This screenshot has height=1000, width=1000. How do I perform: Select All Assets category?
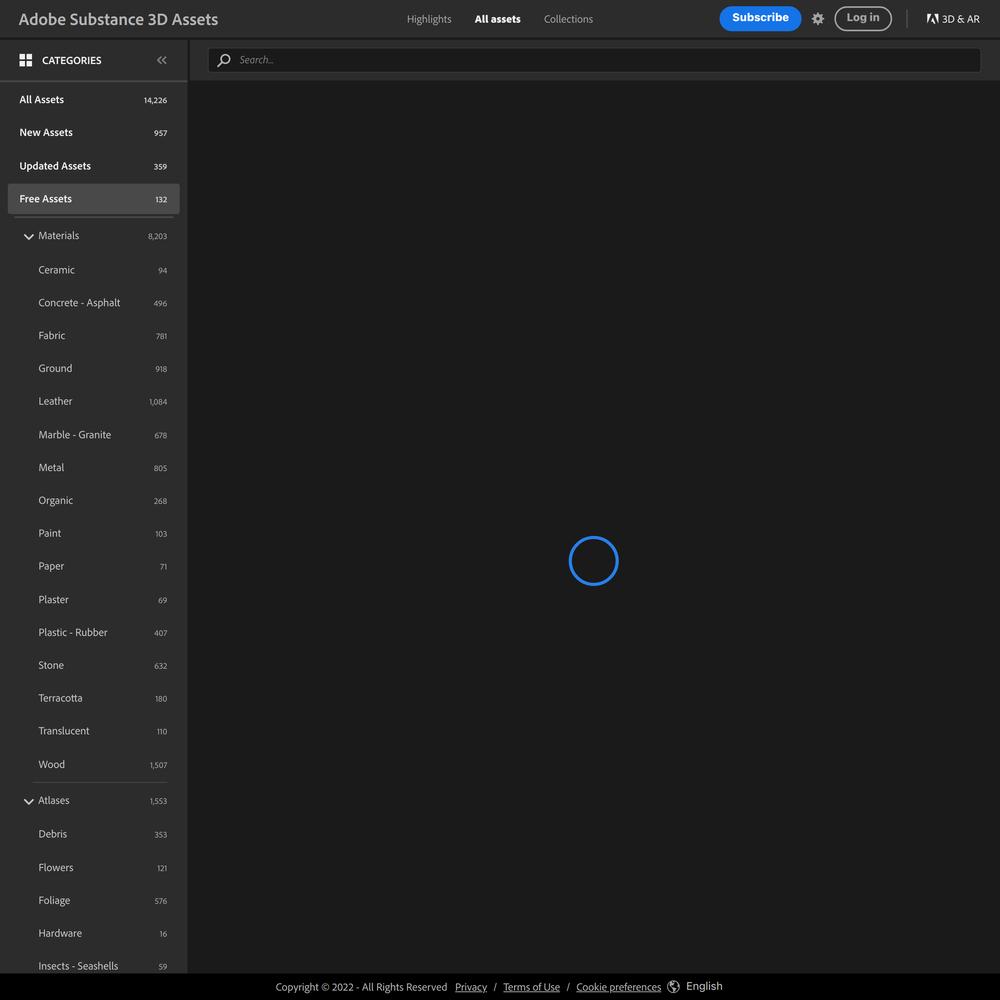(x=93, y=99)
